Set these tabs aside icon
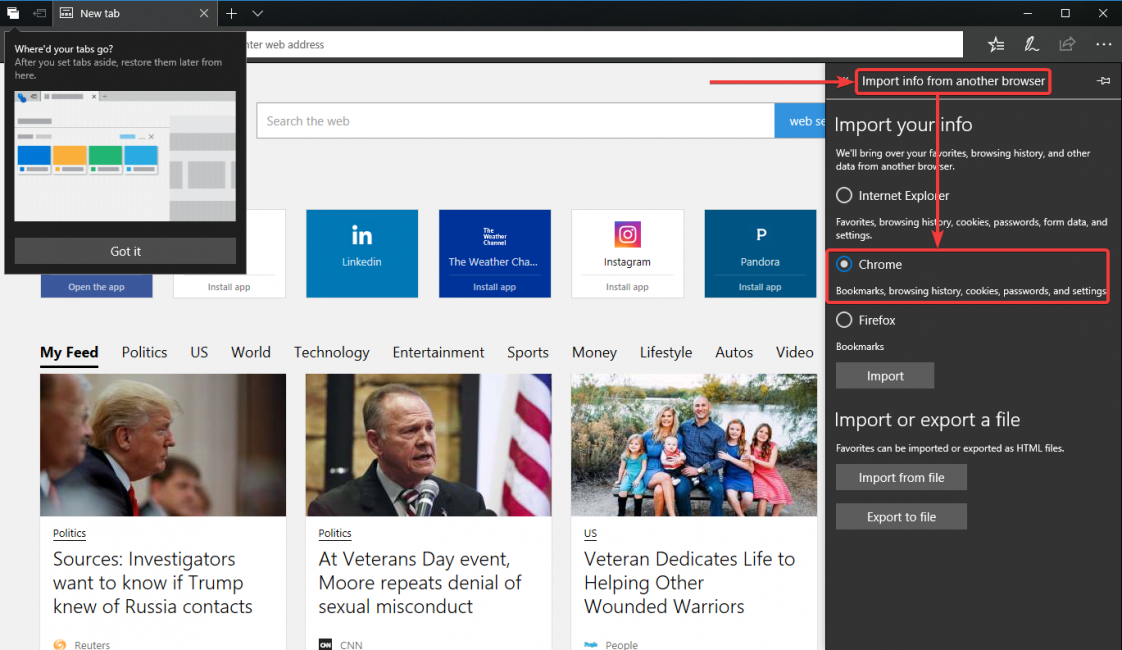1122x650 pixels. pos(39,13)
